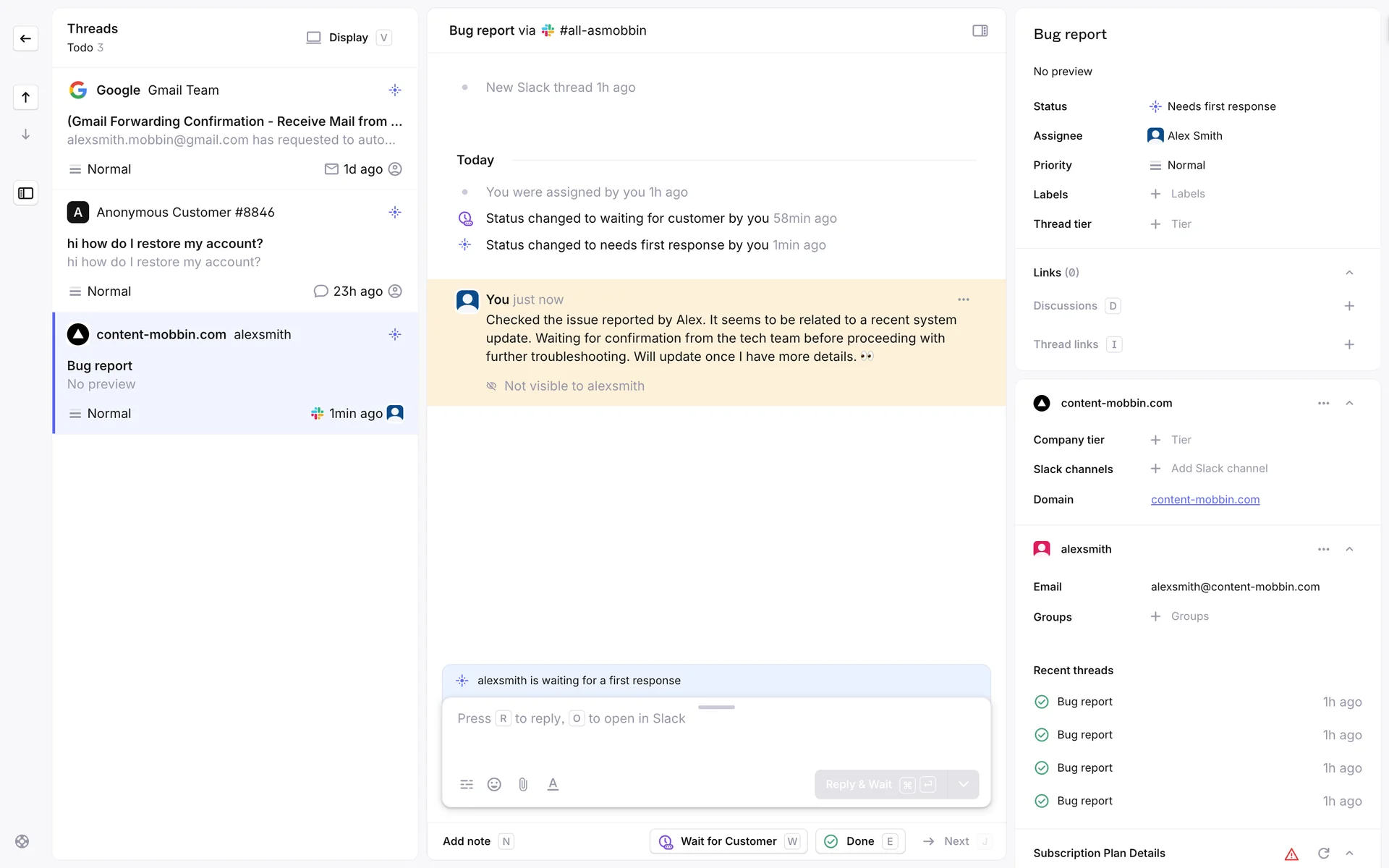Open the Display options menu
1389x868 pixels.
[x=349, y=38]
